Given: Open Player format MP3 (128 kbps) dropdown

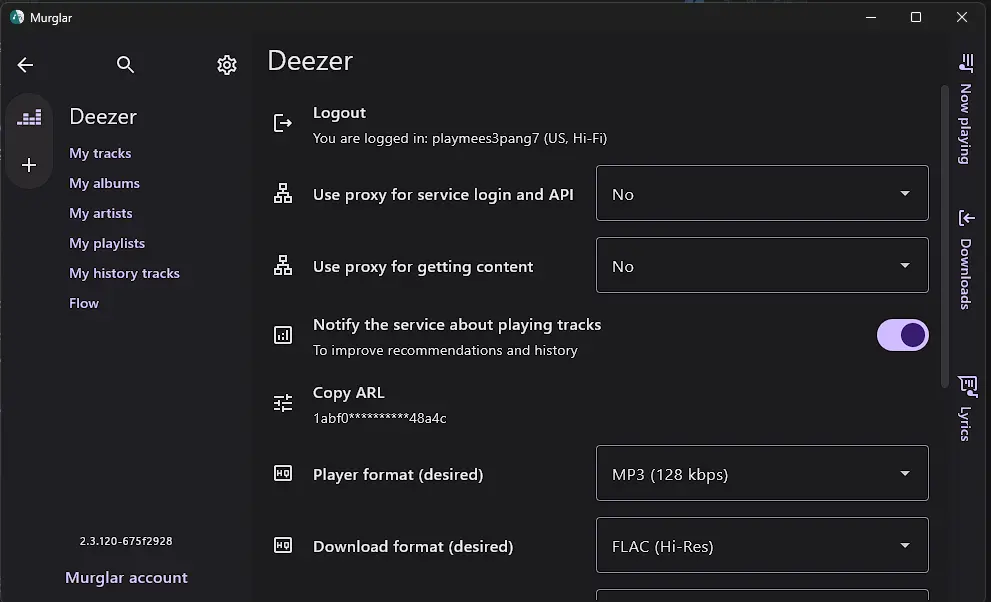Looking at the screenshot, I should (762, 473).
